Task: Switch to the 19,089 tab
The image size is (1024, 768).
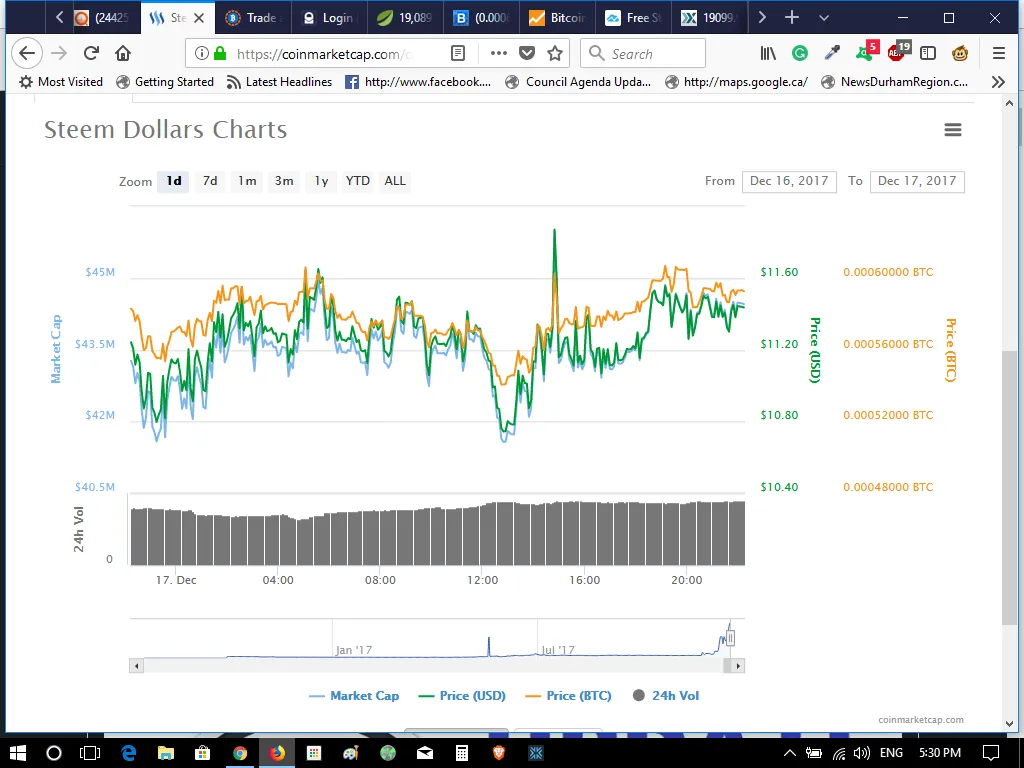Action: pyautogui.click(x=405, y=18)
